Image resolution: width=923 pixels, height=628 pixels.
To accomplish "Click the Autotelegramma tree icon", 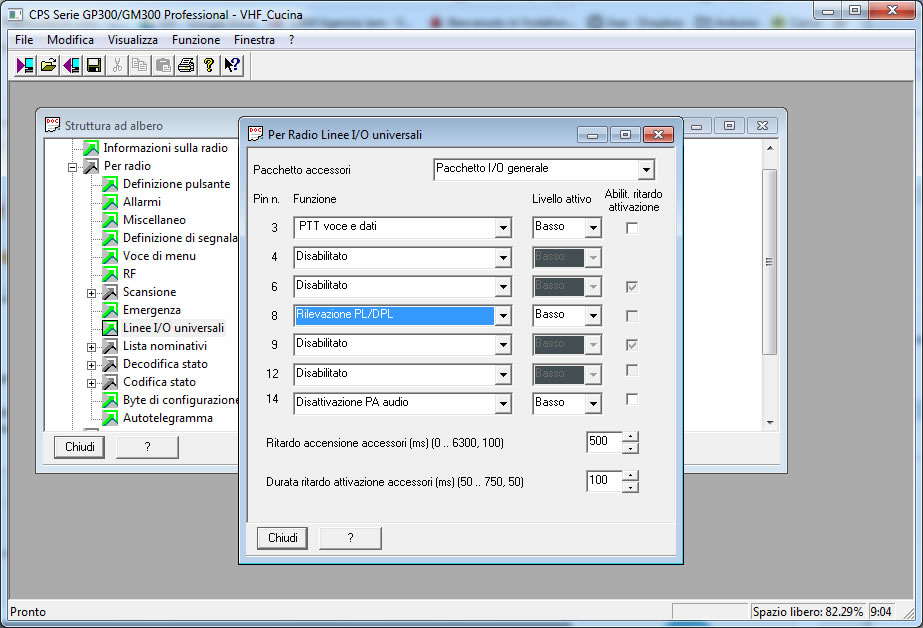I will 110,418.
